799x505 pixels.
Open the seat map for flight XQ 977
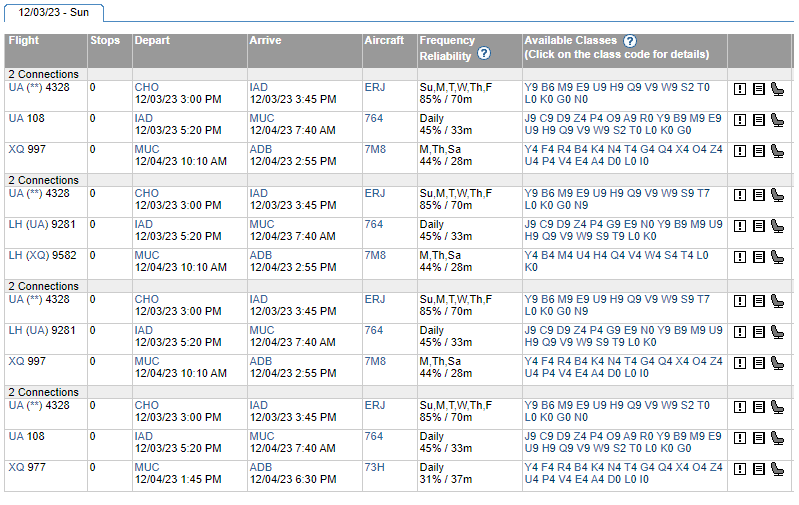(x=777, y=468)
